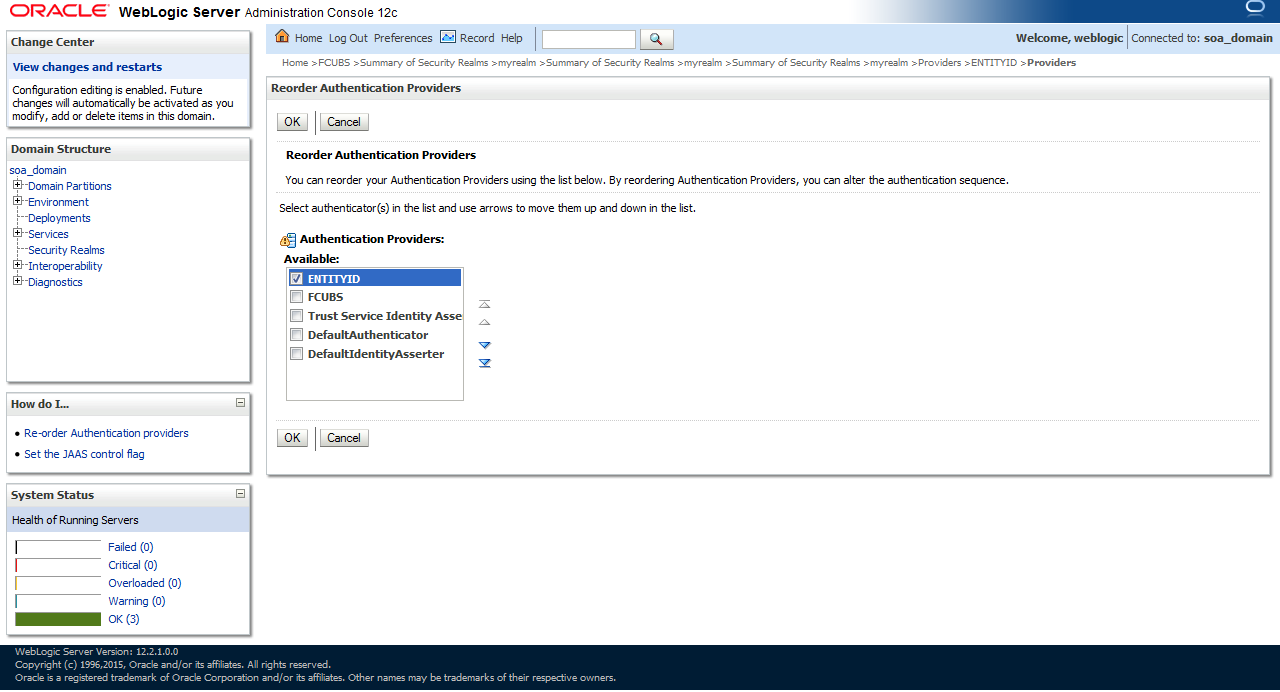Click the Oracle ring icon top right
This screenshot has height=692, width=1280.
point(1256,10)
